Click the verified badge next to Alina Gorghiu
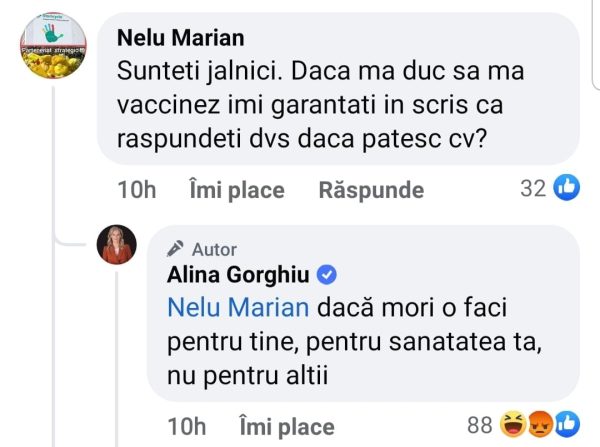Screen dimensions: 600x447 click(327, 275)
